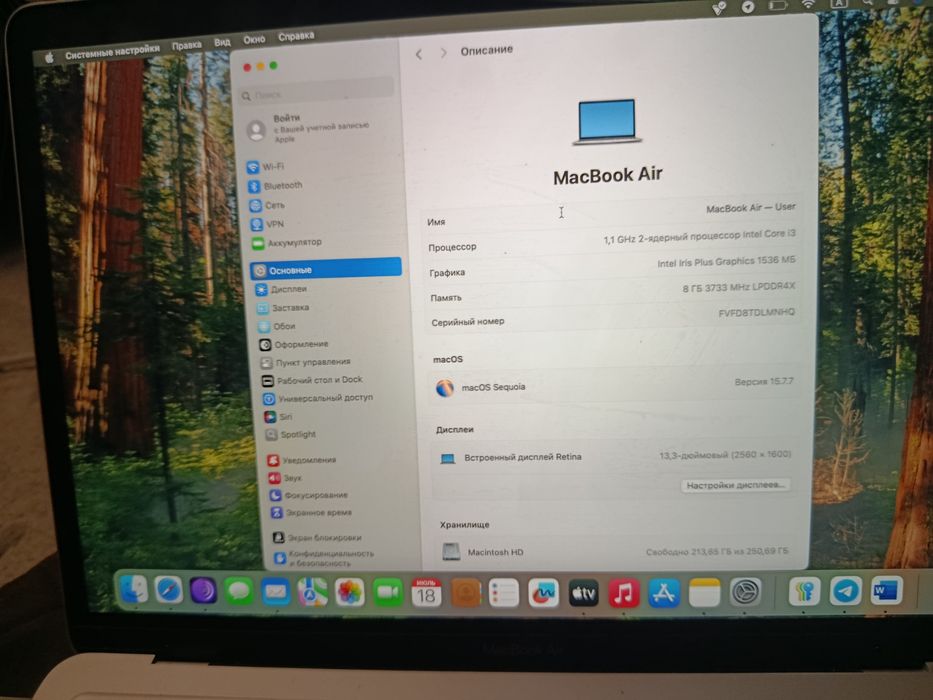The height and width of the screenshot is (700, 933).
Task: Open Mail from the Dock
Action: click(x=275, y=592)
